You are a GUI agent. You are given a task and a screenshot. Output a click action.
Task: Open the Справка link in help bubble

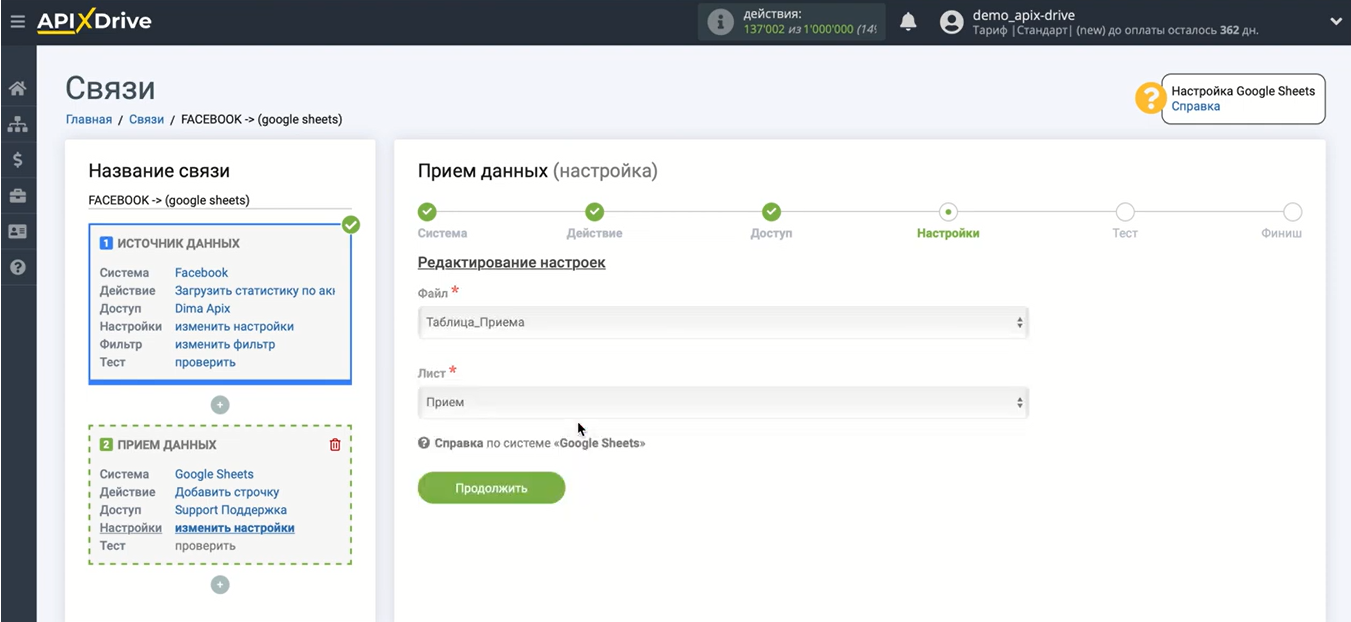coord(1196,106)
